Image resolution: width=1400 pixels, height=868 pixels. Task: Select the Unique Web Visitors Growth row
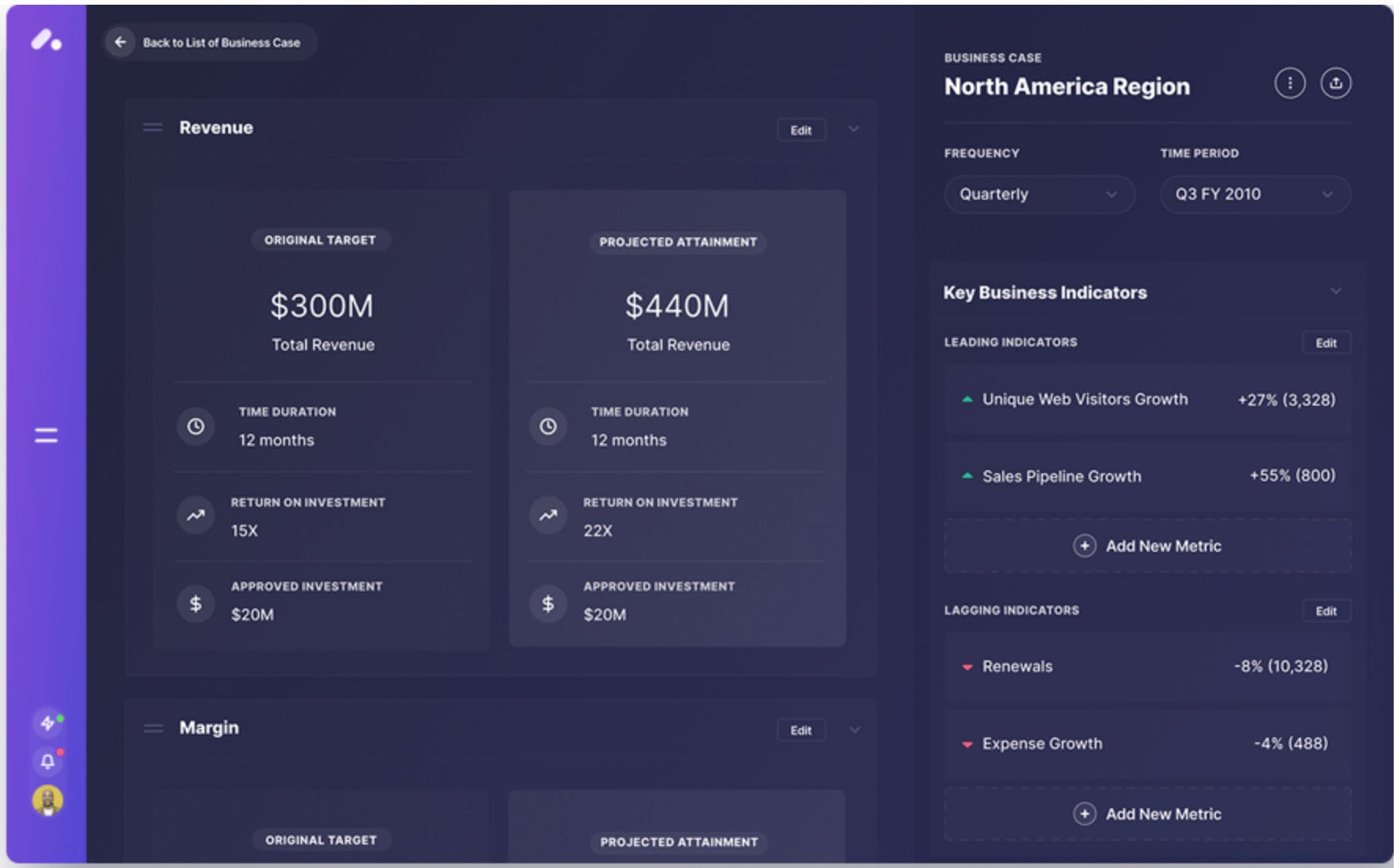1148,399
